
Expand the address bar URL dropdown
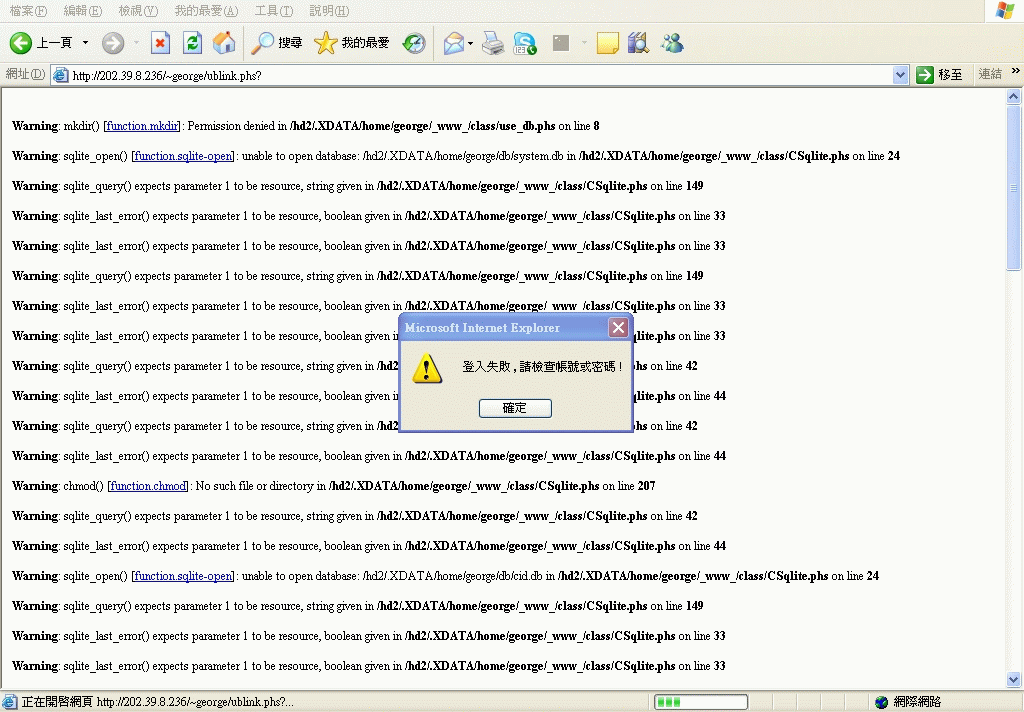[900, 75]
